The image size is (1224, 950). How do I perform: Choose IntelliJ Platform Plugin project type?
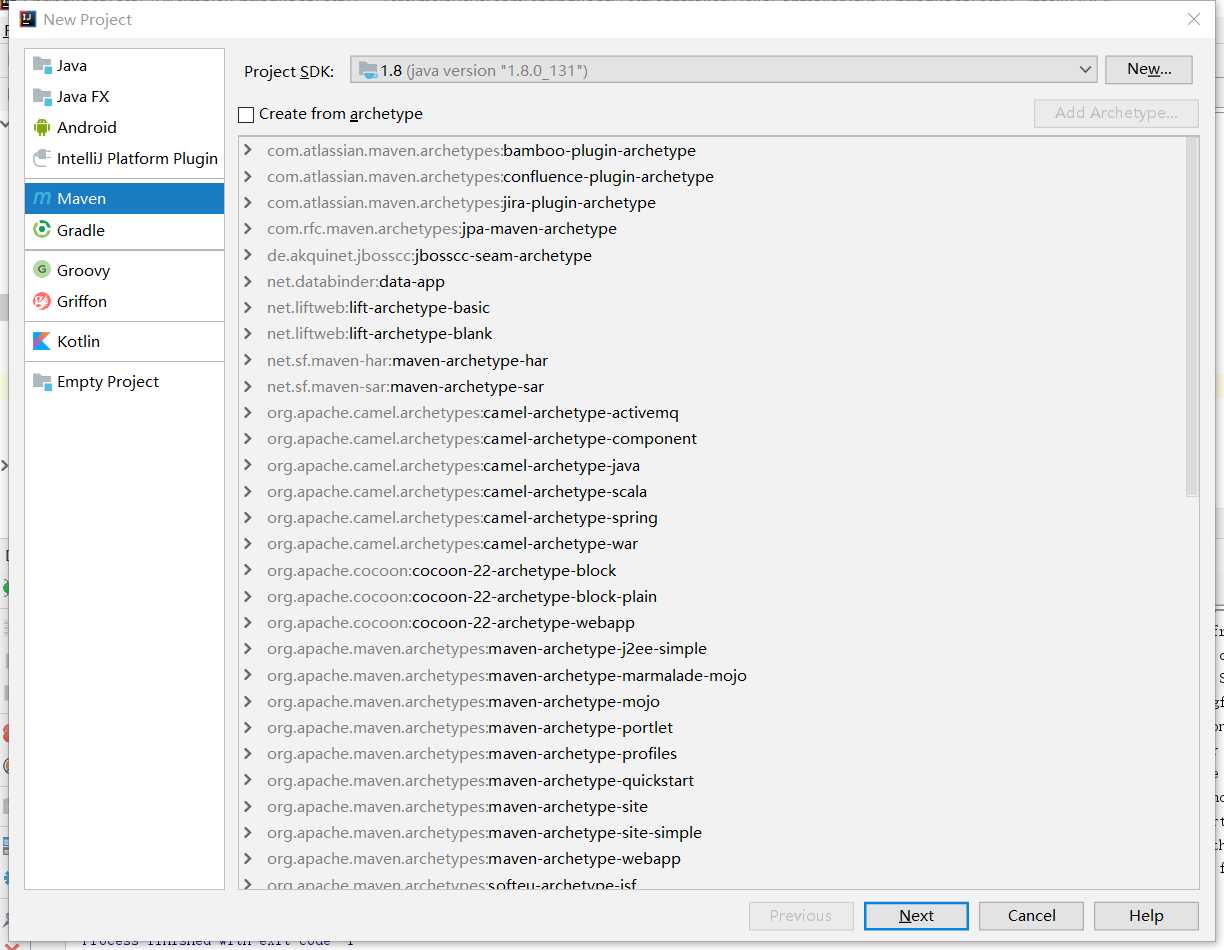click(x=124, y=158)
